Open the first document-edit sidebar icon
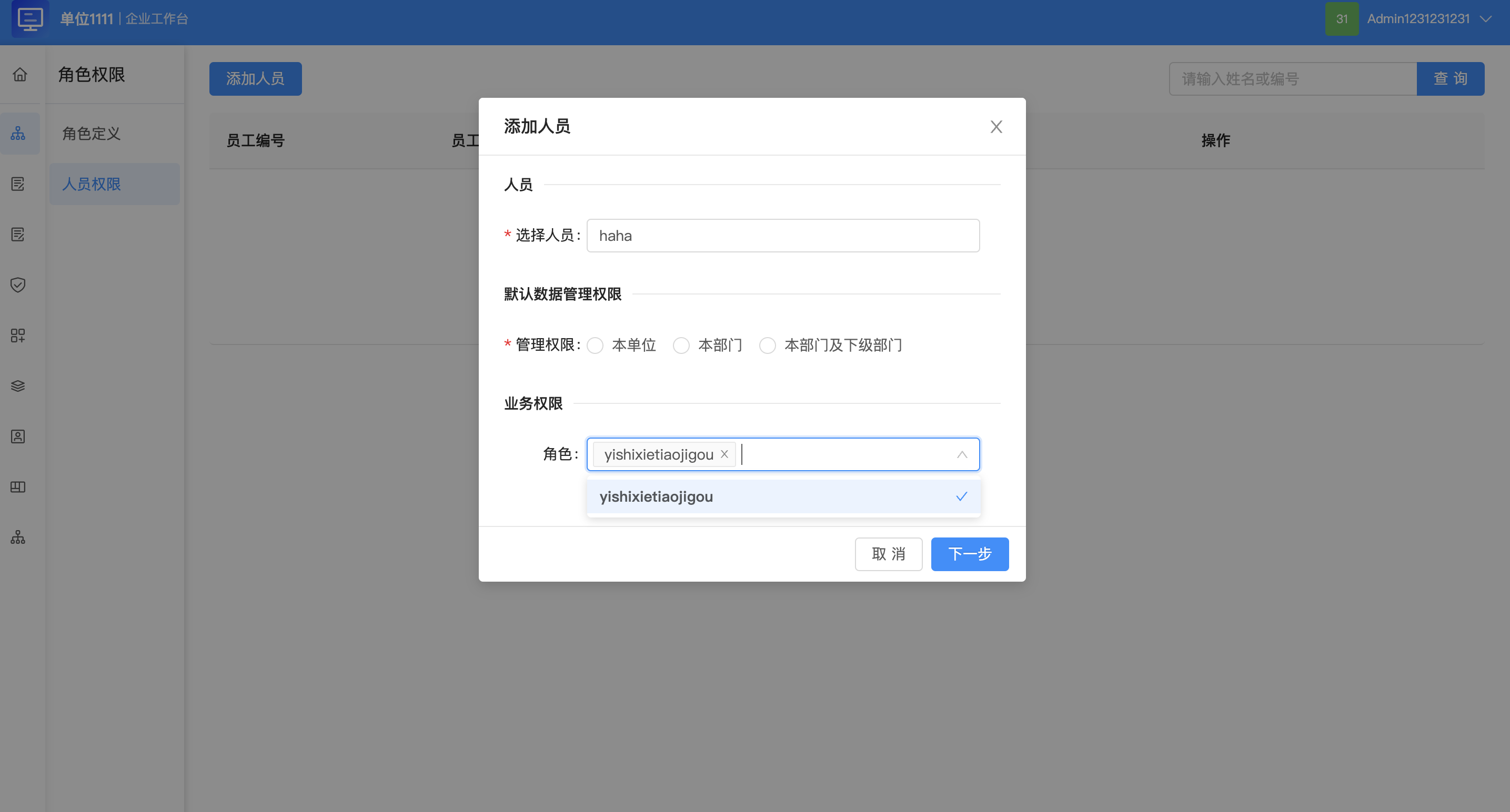This screenshot has height=812, width=1510. pos(18,184)
